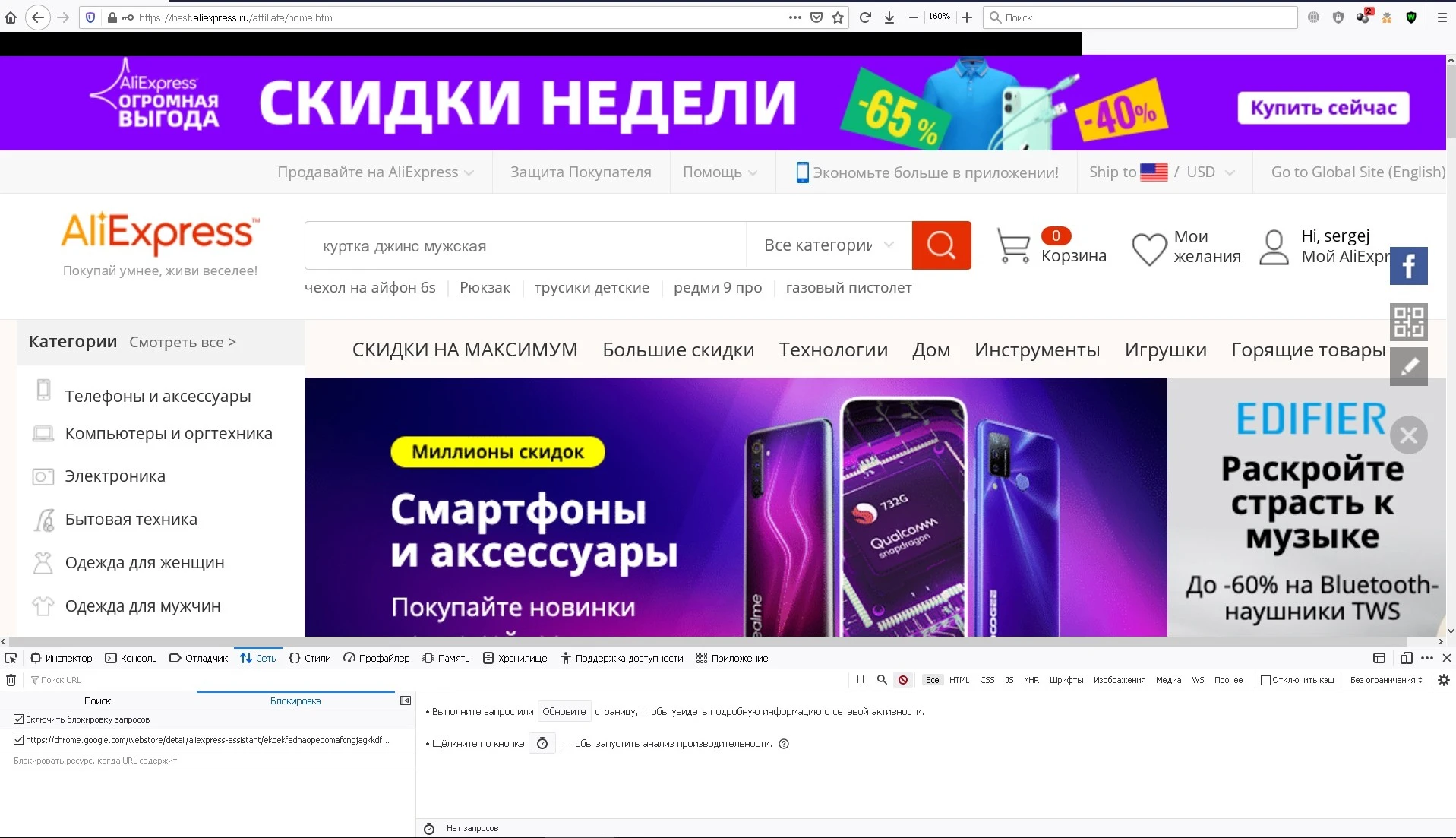Screen dimensions: 1456x838
Task: Open the СКИДКИ НА МАКСИМУМ tab
Action: (x=465, y=350)
